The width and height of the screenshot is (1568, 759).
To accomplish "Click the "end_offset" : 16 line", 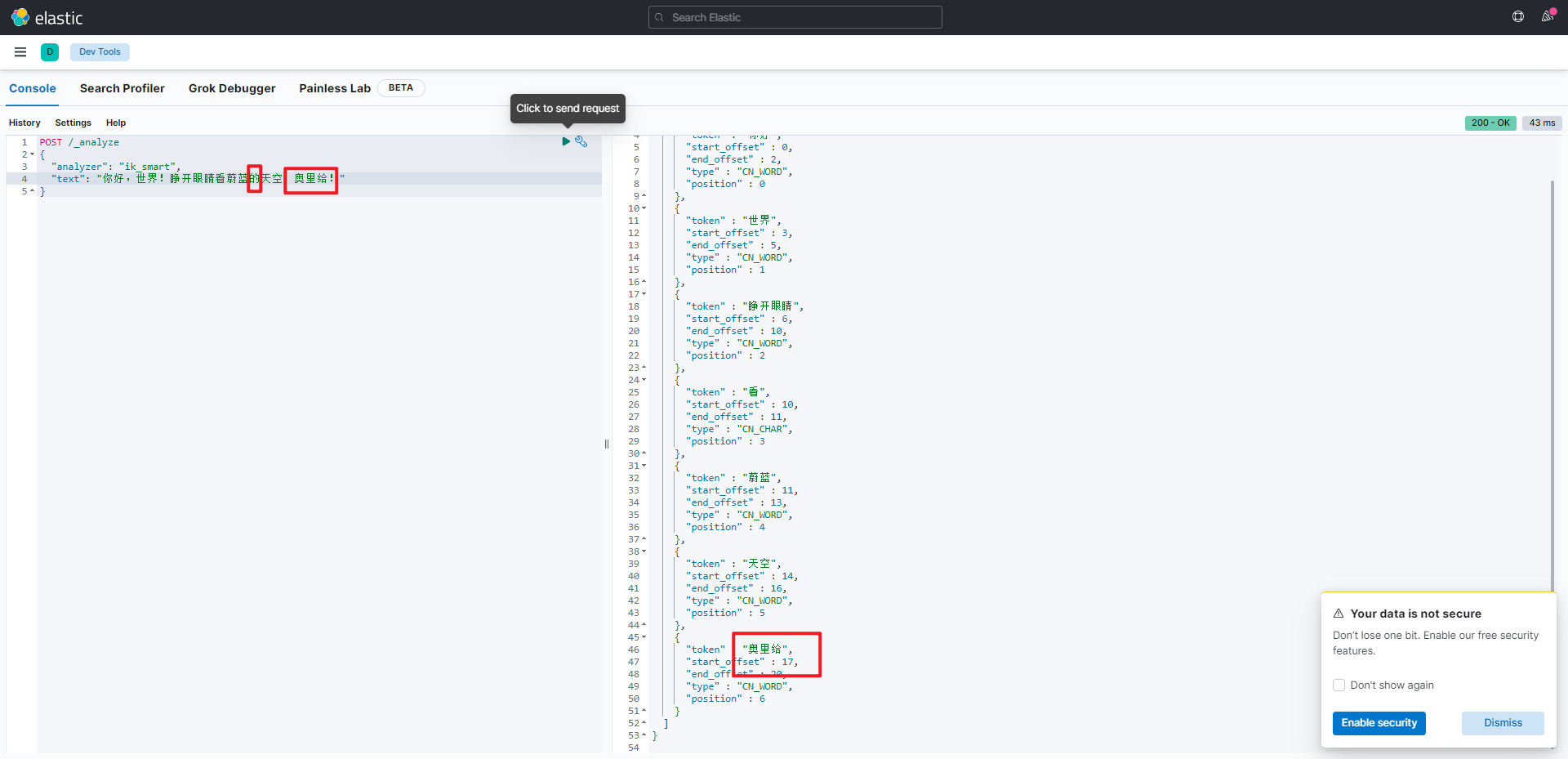I will pyautogui.click(x=737, y=588).
